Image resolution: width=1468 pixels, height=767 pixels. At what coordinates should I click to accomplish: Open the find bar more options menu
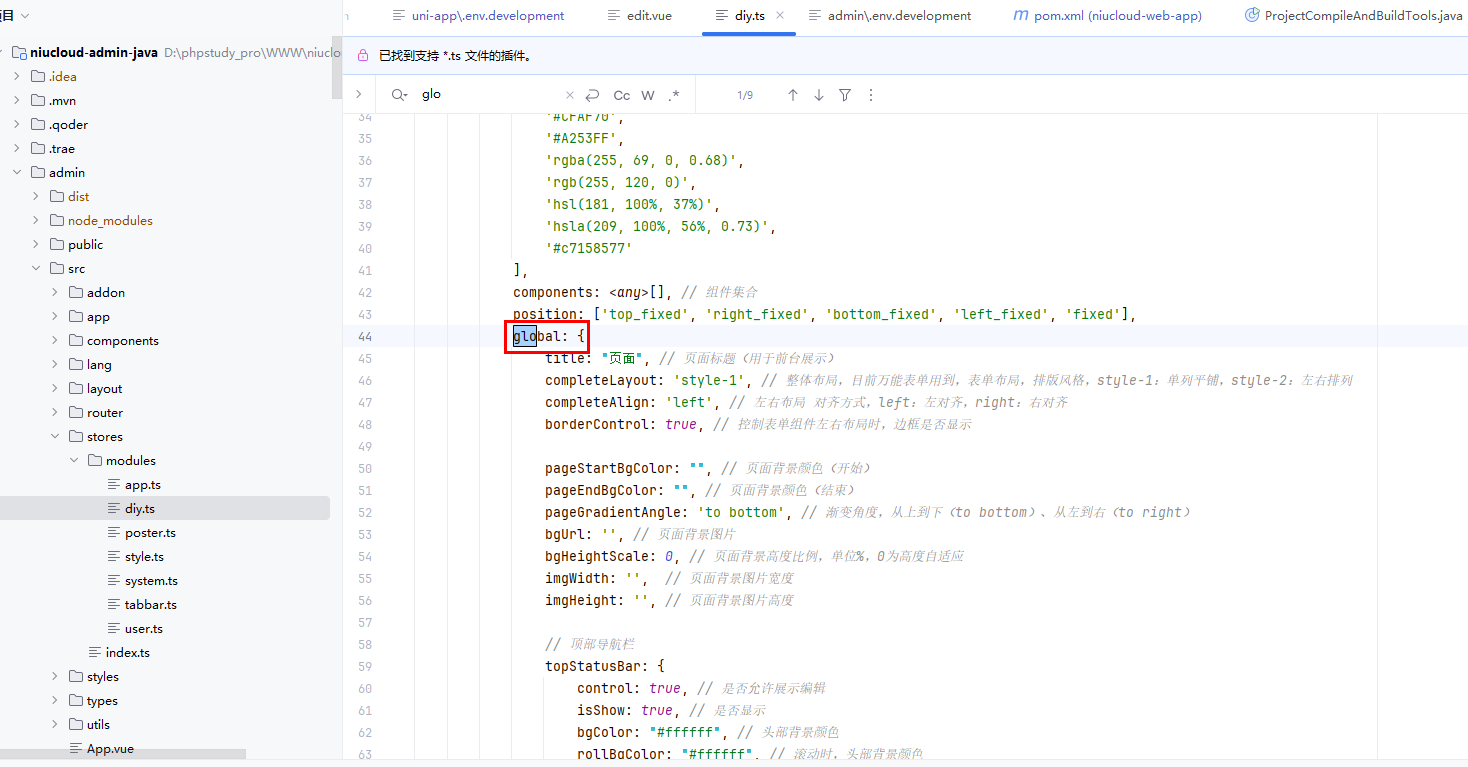click(x=871, y=95)
